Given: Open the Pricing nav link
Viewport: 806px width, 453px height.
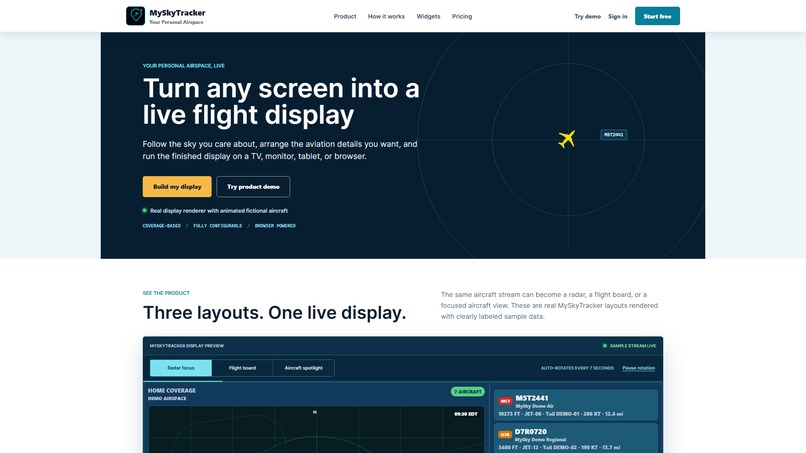Looking at the screenshot, I should coord(462,16).
